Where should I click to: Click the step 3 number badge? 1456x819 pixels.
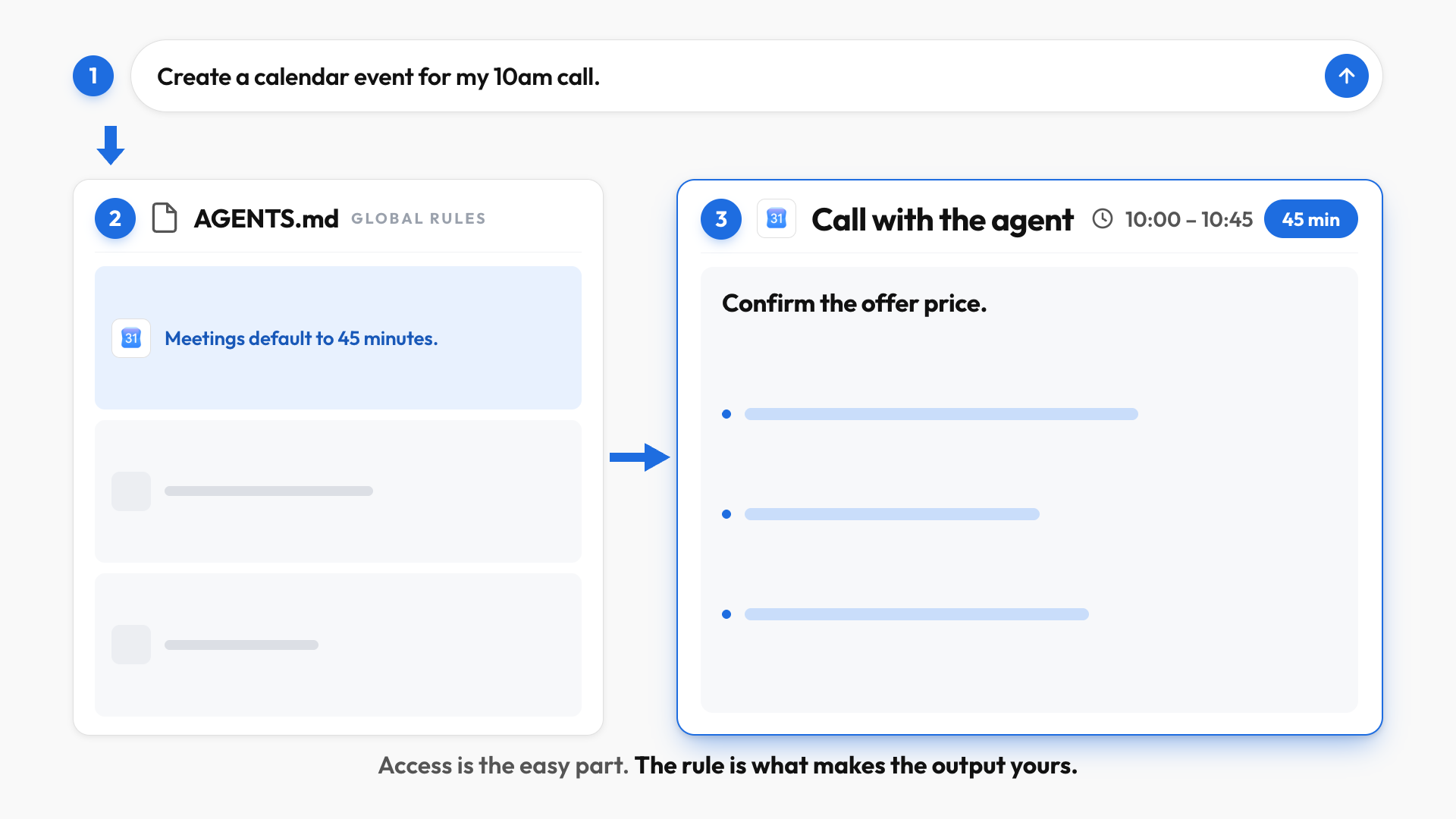[x=721, y=219]
